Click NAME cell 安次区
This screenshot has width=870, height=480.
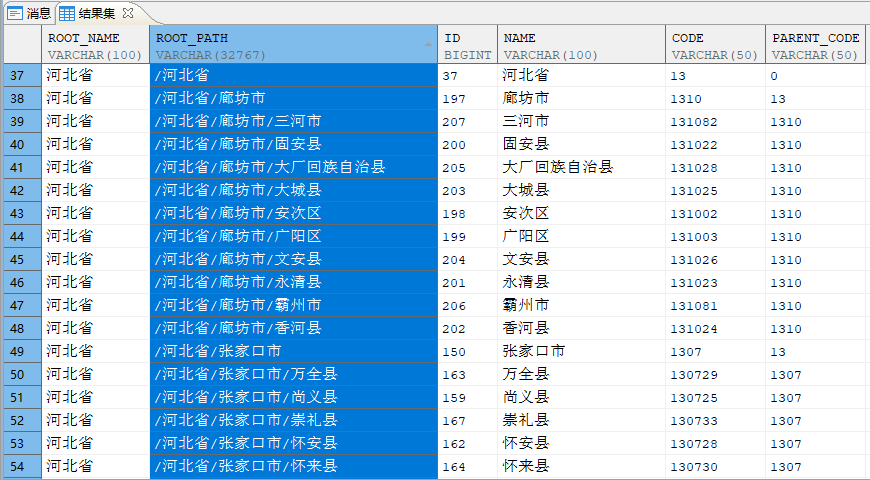pos(581,214)
